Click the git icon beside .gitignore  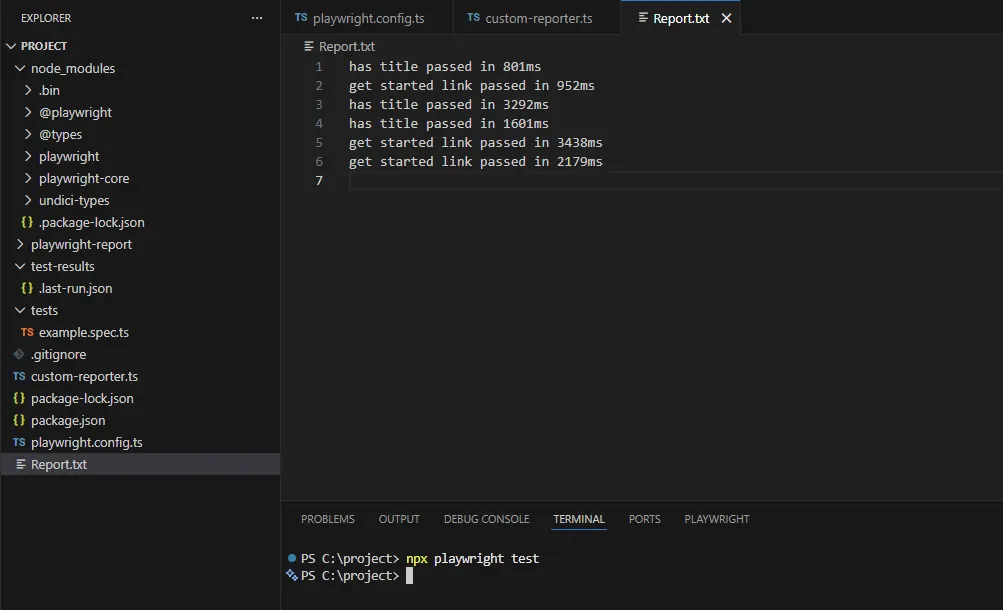(x=18, y=354)
